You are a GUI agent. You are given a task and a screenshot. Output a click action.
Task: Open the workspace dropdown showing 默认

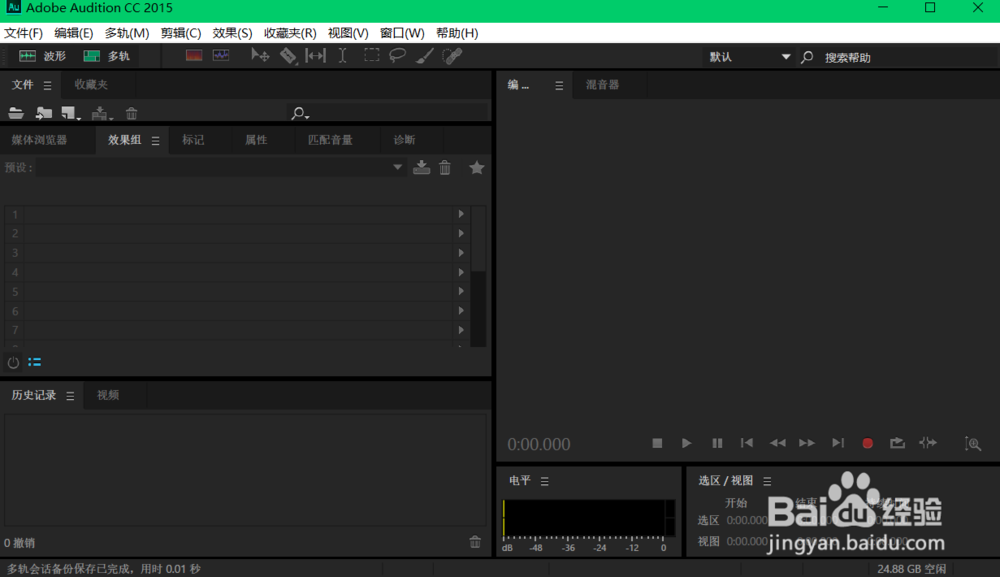coord(749,57)
